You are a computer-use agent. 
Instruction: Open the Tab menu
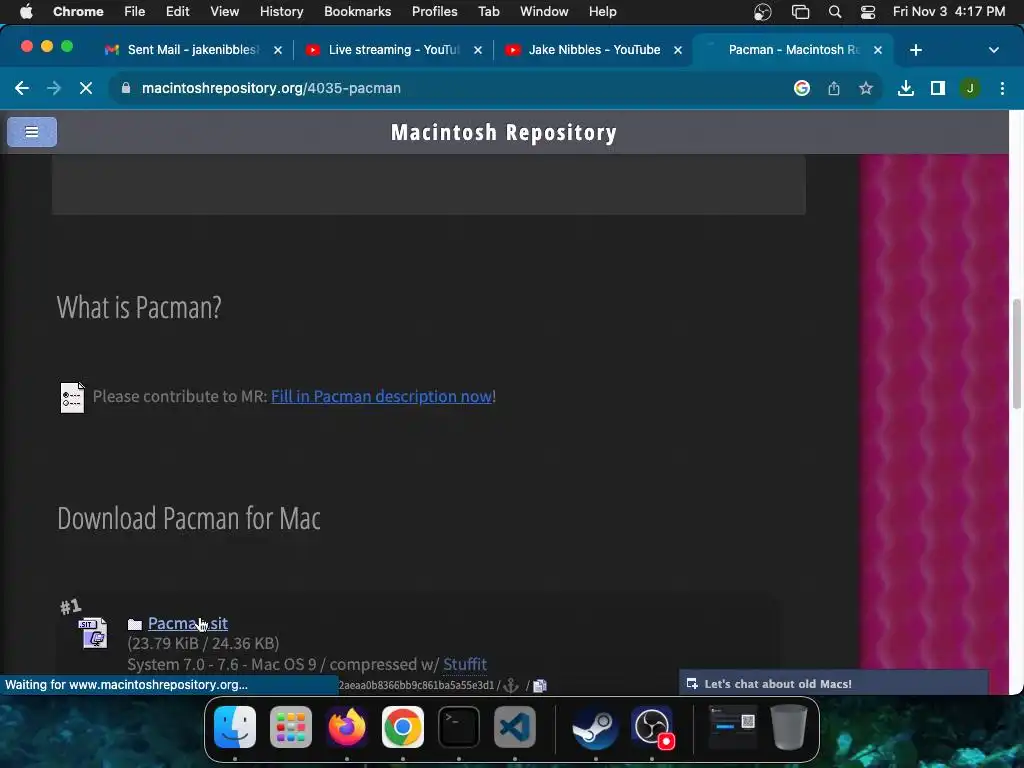coord(488,11)
